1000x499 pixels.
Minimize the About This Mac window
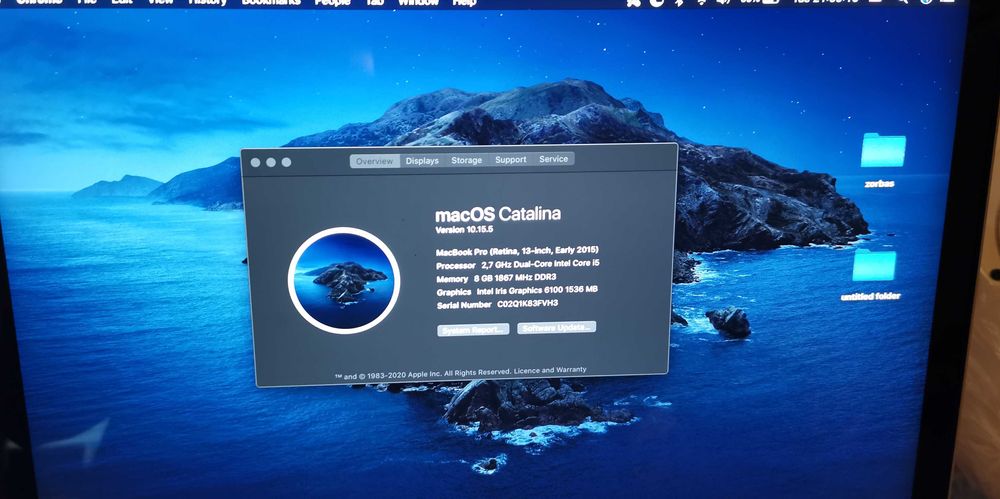(271, 163)
